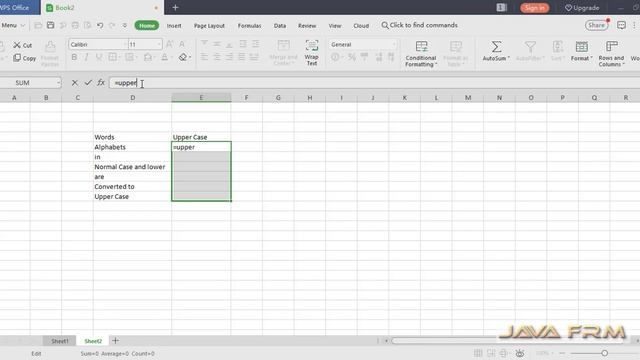640x360 pixels.
Task: Click the Share button
Action: coord(596,25)
